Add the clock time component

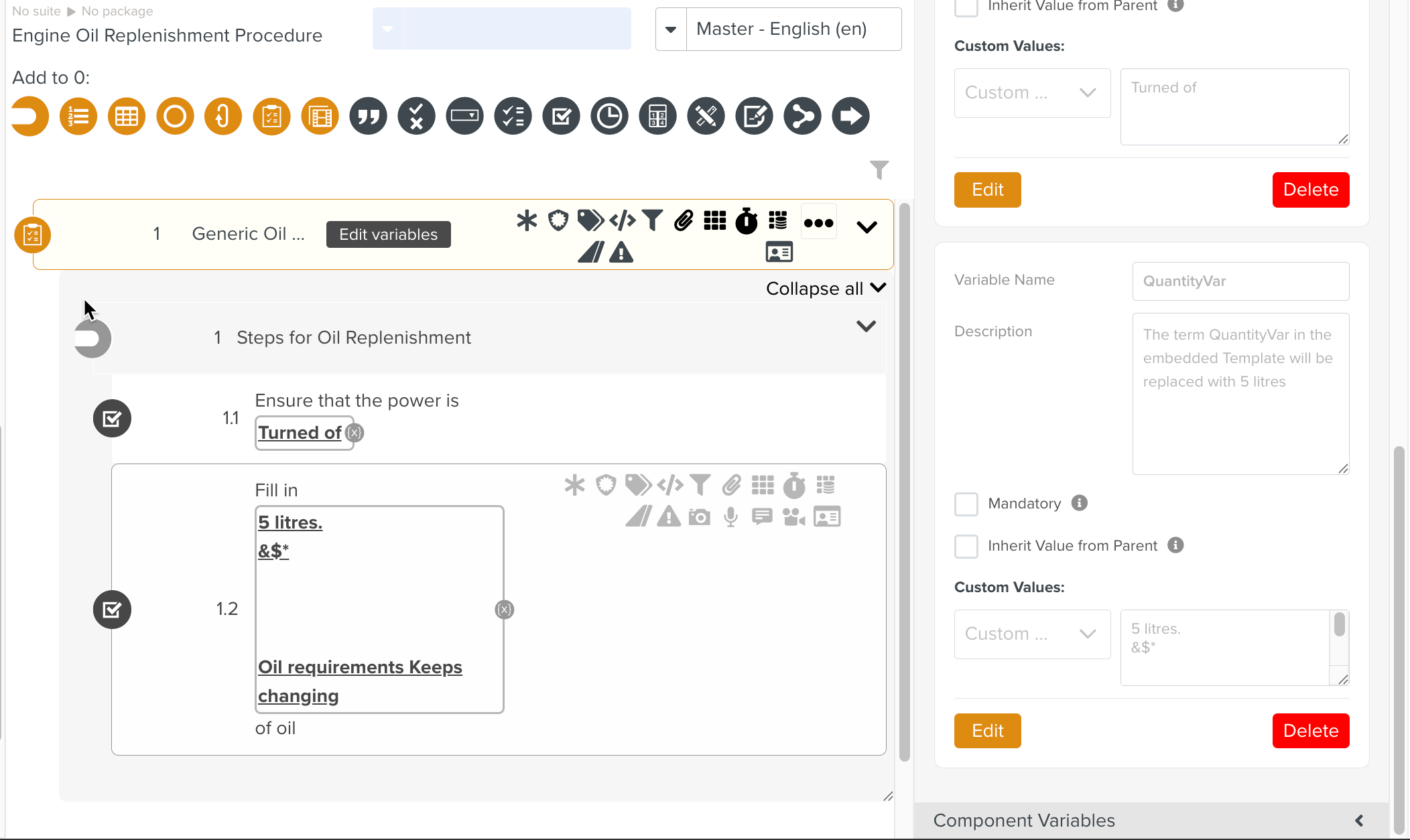point(609,117)
